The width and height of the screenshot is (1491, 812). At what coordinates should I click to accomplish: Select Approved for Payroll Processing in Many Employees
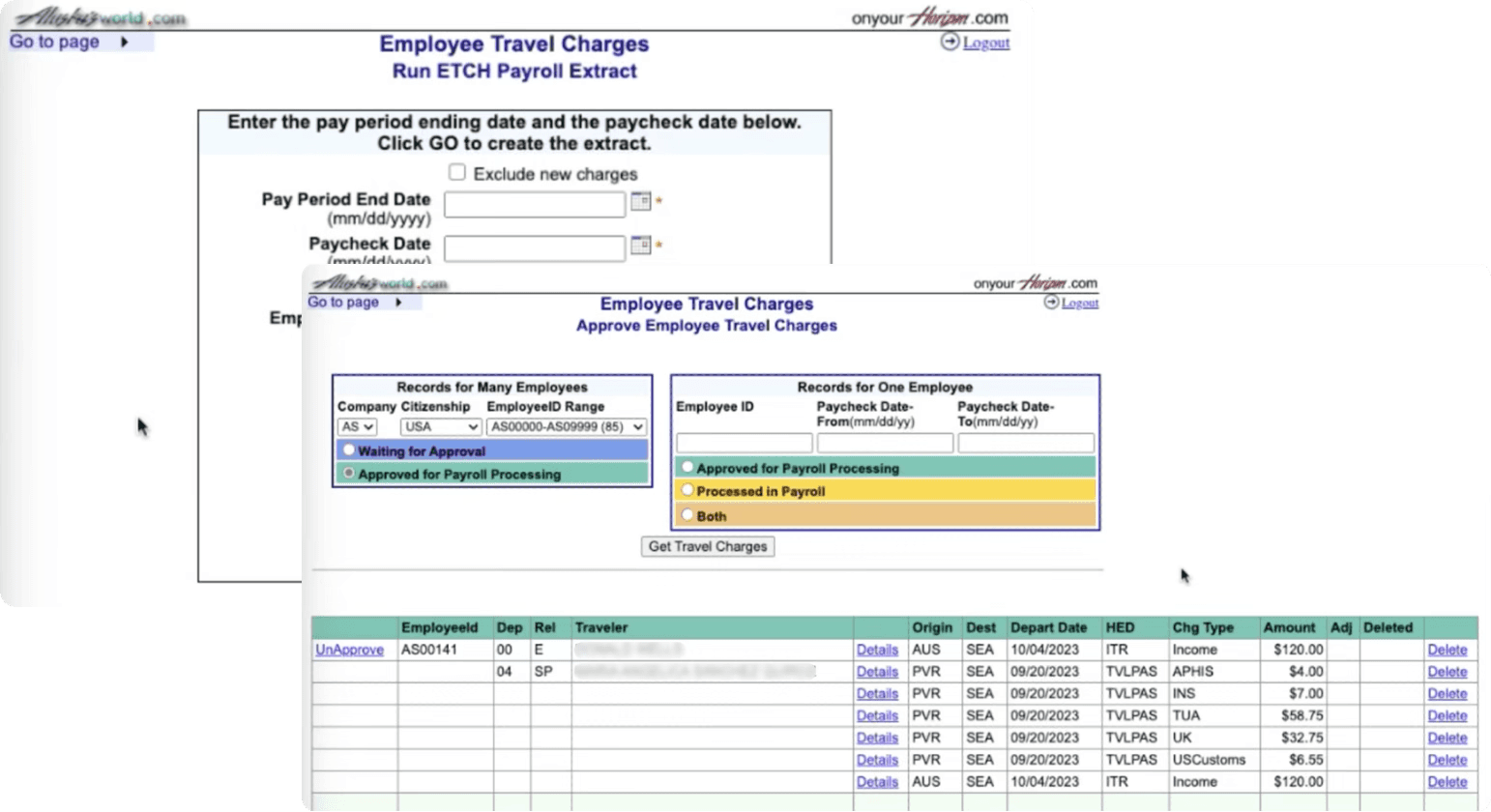(349, 474)
